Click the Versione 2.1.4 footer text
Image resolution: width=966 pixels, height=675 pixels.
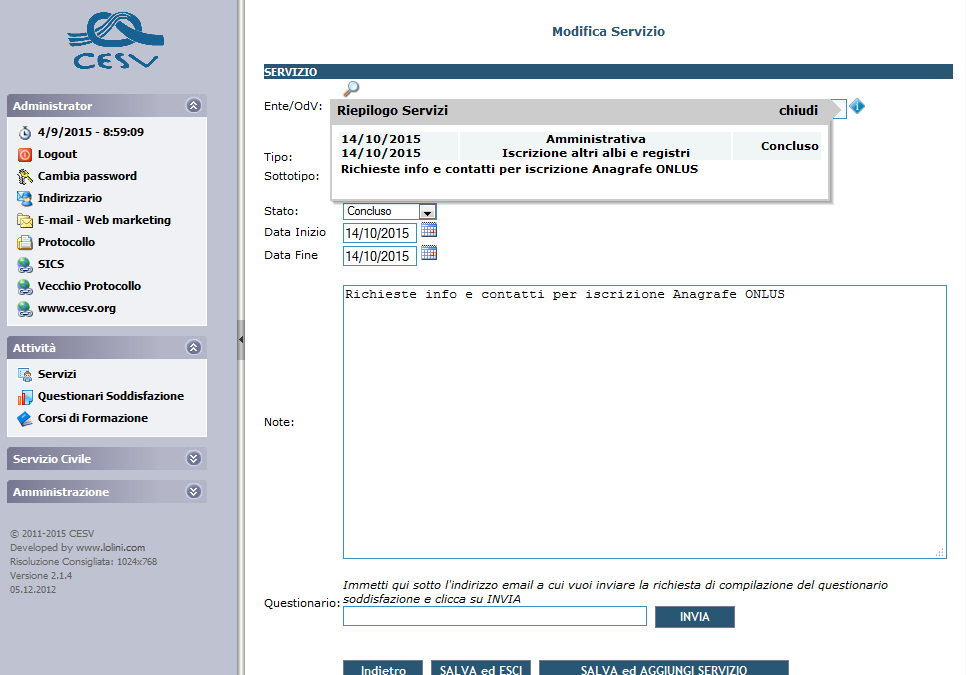[x=41, y=575]
